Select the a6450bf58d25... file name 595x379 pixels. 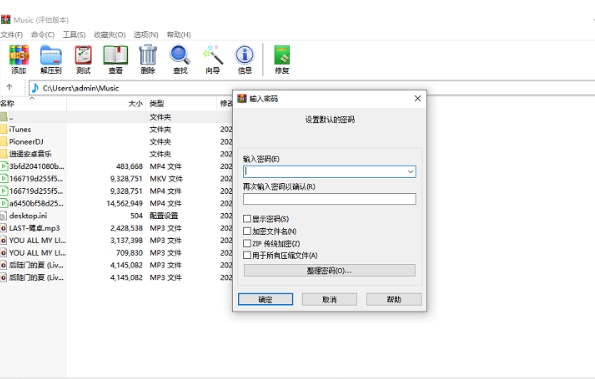36,203
